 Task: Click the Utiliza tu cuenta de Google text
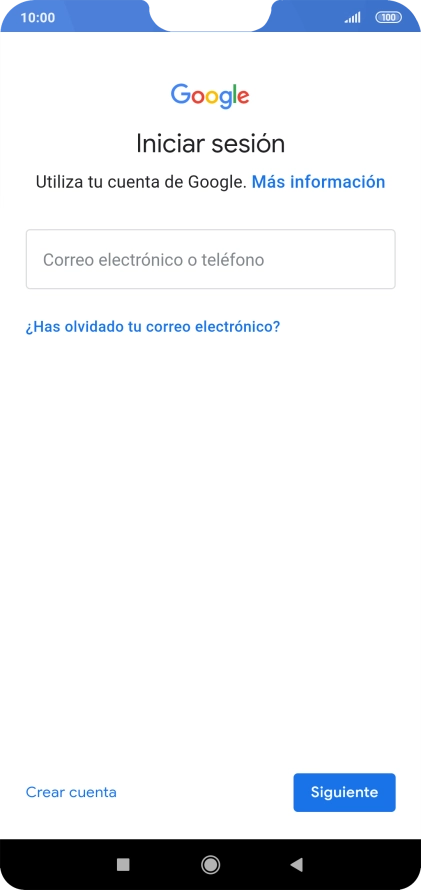pyautogui.click(x=141, y=182)
